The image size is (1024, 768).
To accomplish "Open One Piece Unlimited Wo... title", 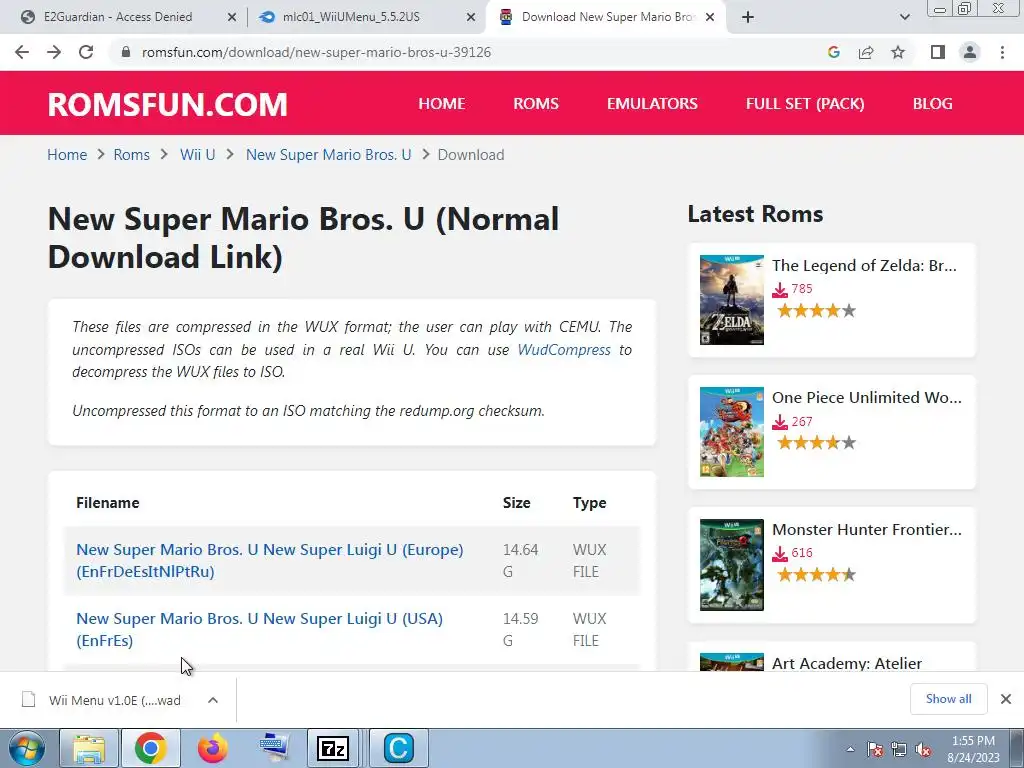I will 867,397.
